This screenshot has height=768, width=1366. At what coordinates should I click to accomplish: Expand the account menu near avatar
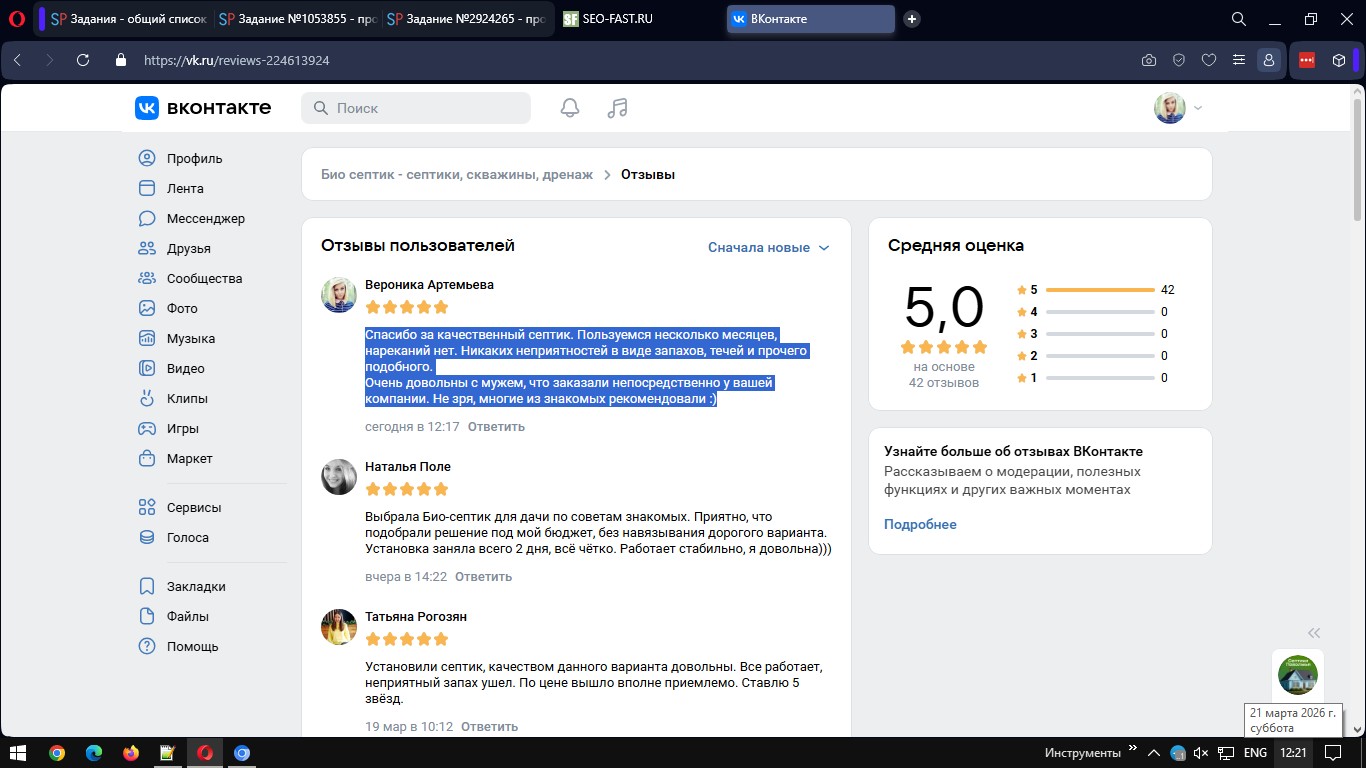coord(1198,108)
